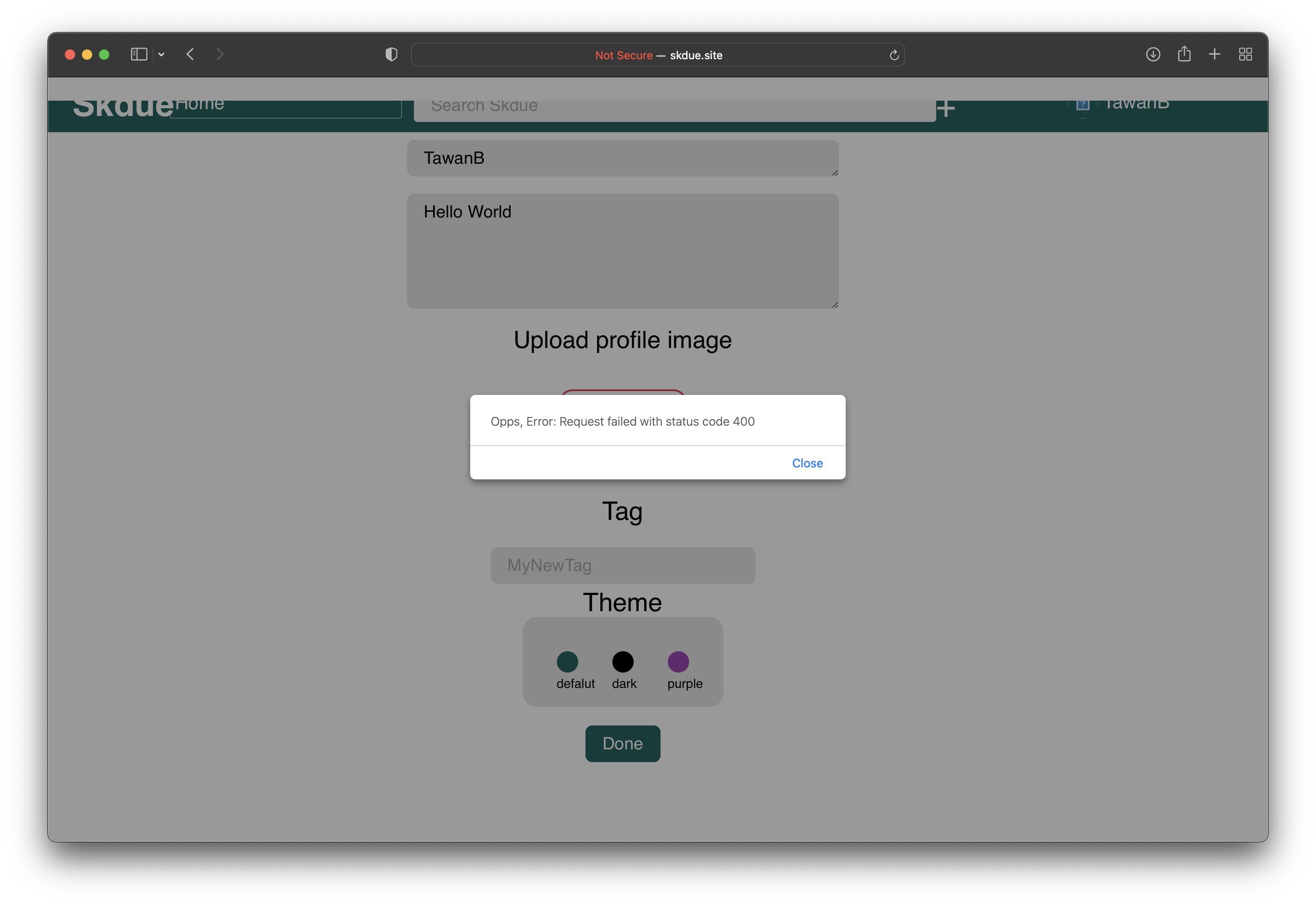Open the Share menu icon

click(x=1185, y=54)
